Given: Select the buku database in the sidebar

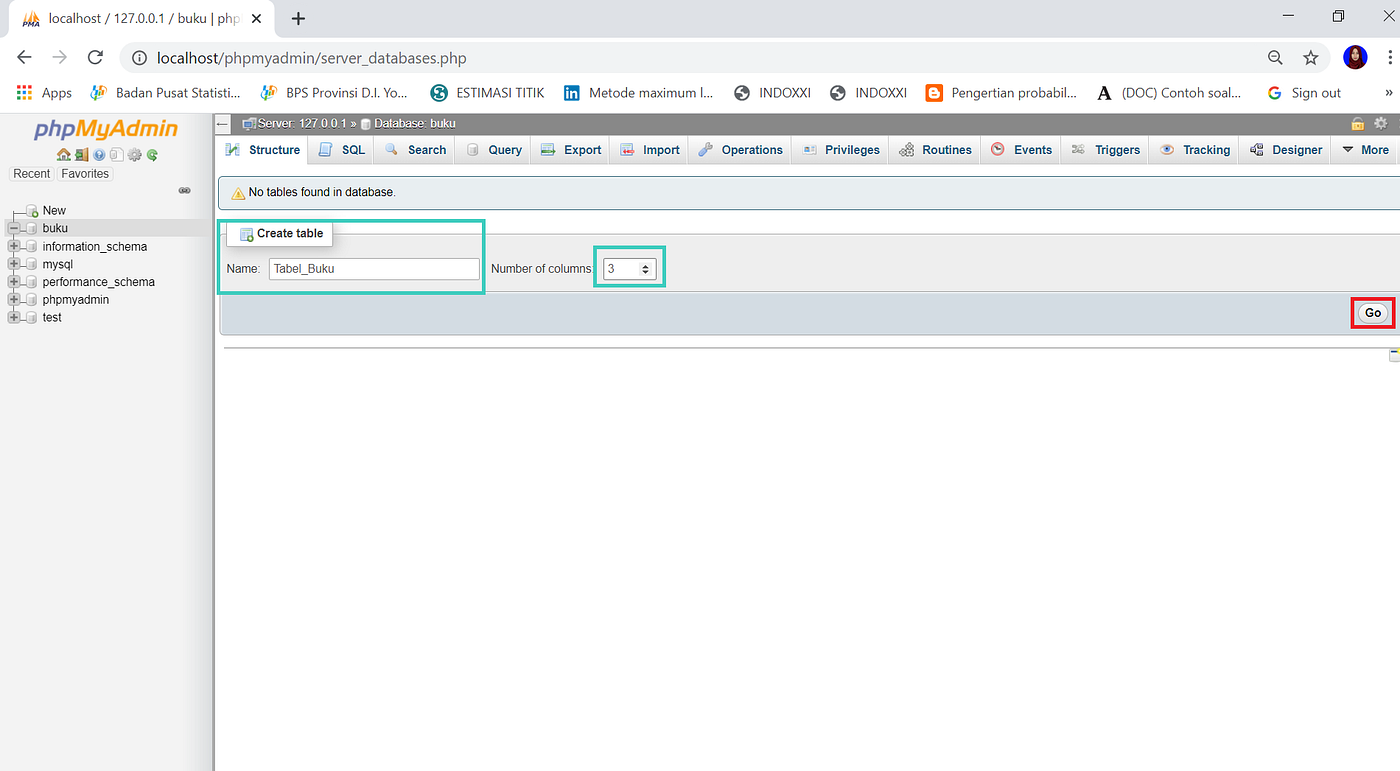Looking at the screenshot, I should point(53,227).
